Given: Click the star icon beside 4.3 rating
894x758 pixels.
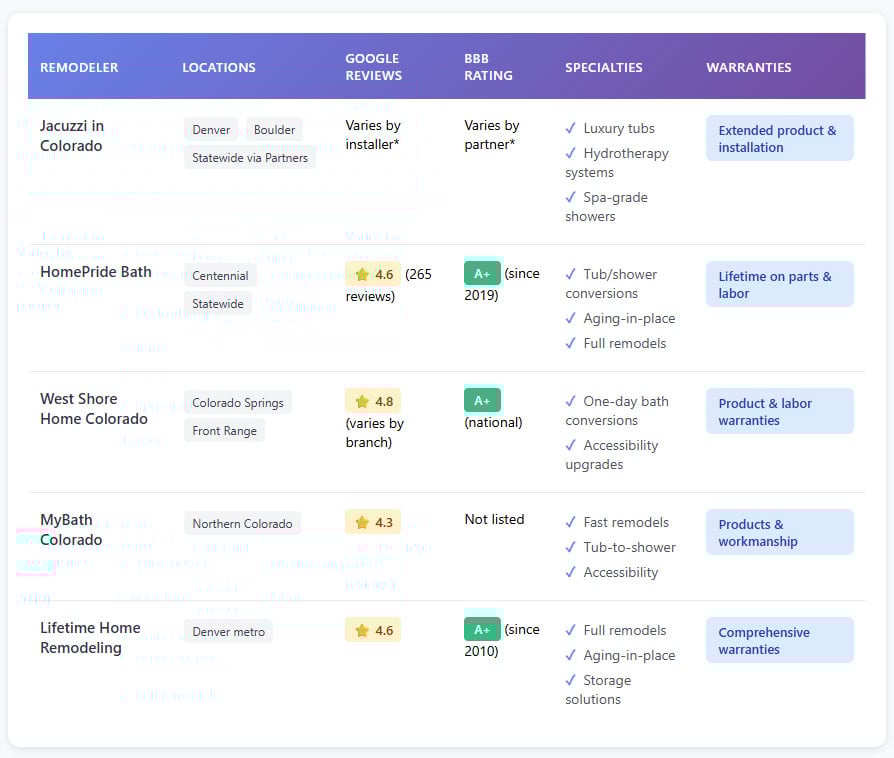Looking at the screenshot, I should pos(362,522).
